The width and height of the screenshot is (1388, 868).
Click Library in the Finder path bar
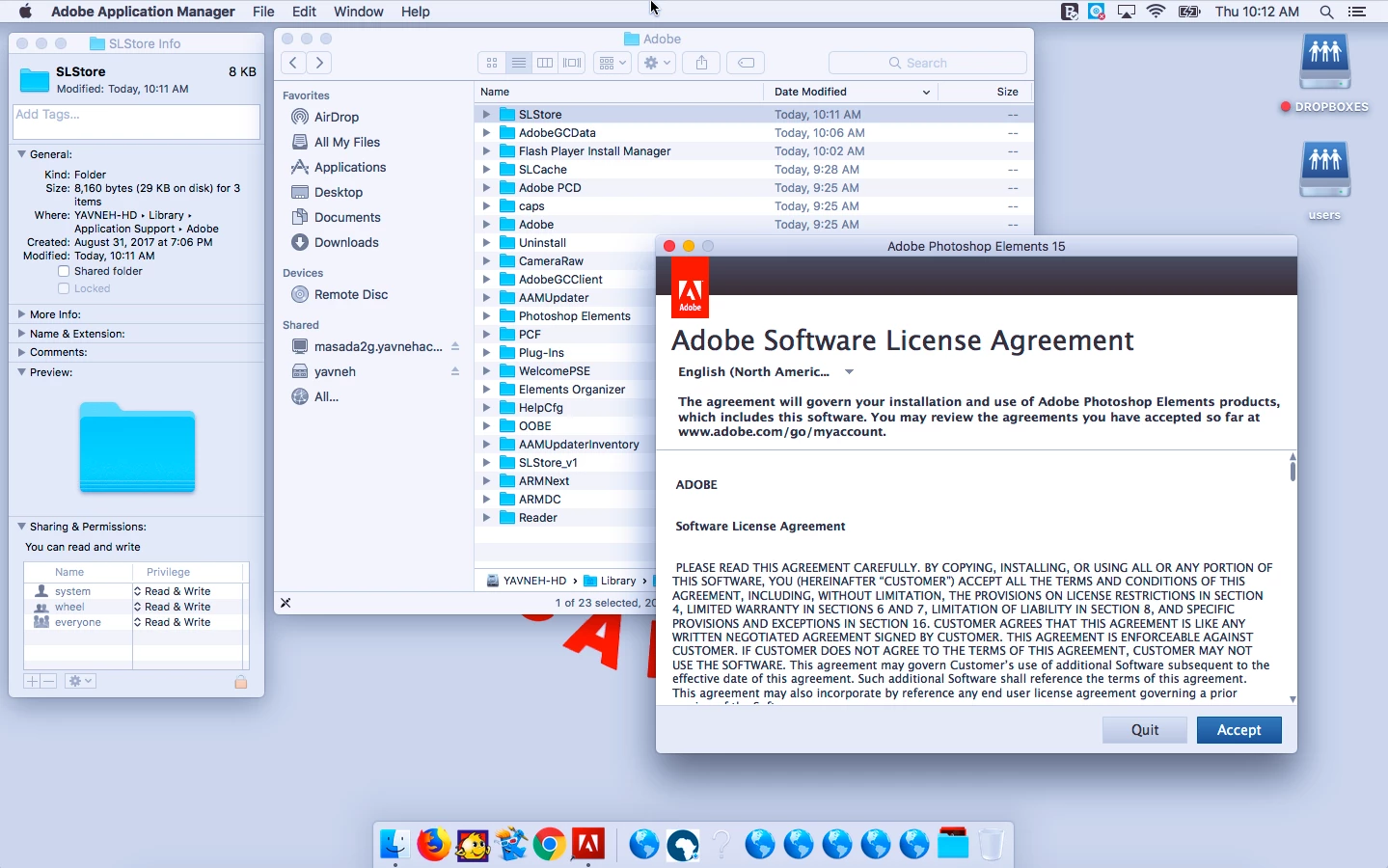pyautogui.click(x=610, y=581)
